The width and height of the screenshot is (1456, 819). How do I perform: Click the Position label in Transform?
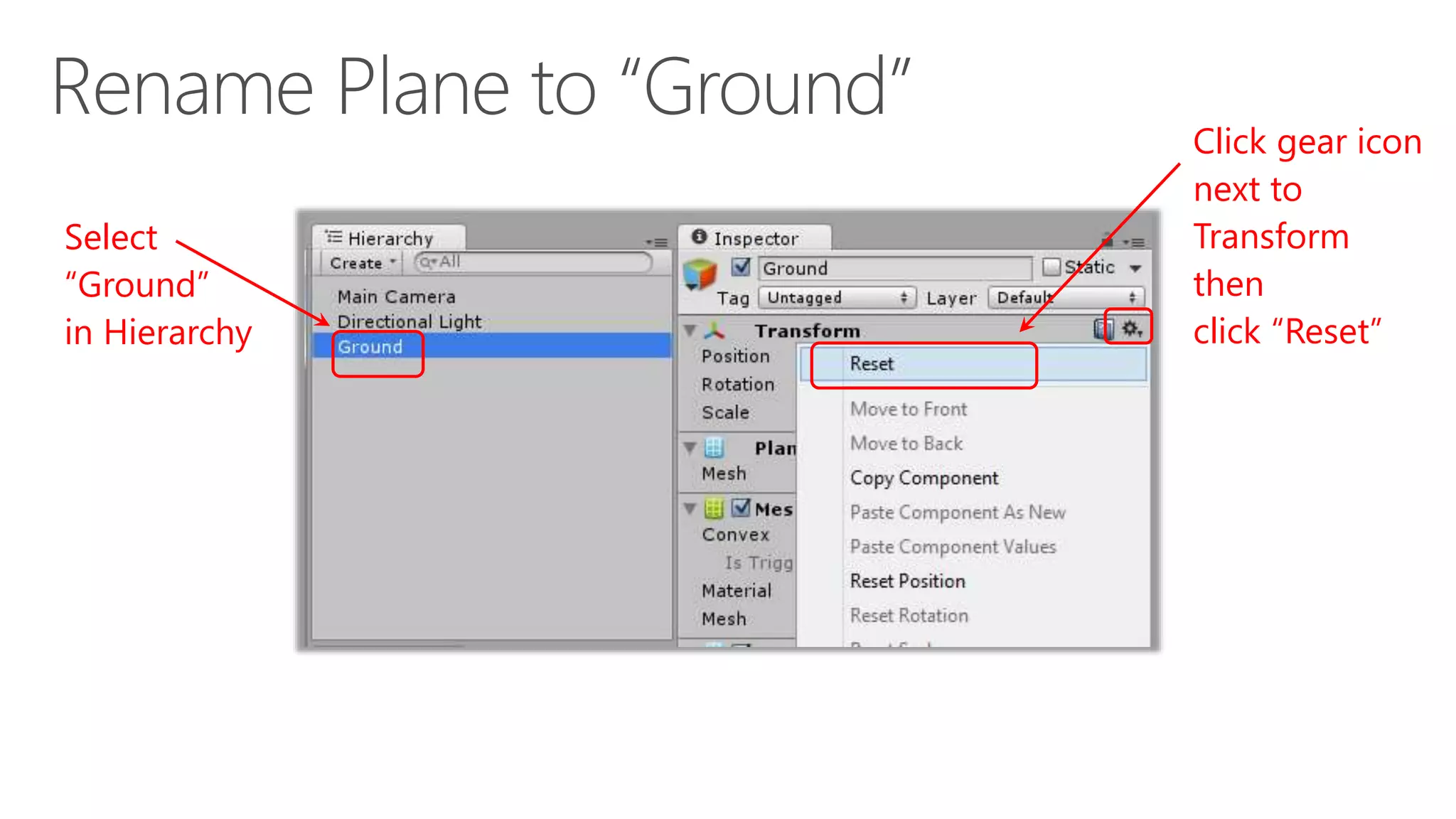(x=736, y=356)
